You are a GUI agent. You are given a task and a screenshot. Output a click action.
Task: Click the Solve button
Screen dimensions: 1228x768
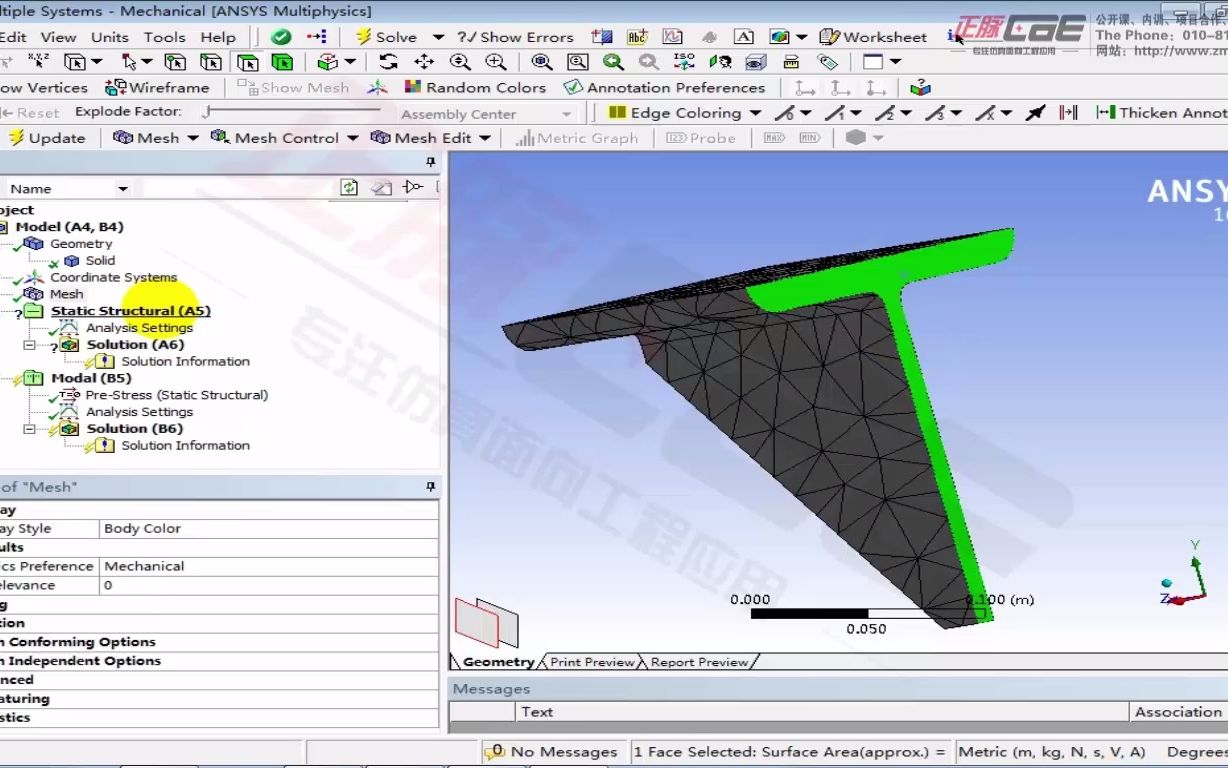[x=387, y=37]
